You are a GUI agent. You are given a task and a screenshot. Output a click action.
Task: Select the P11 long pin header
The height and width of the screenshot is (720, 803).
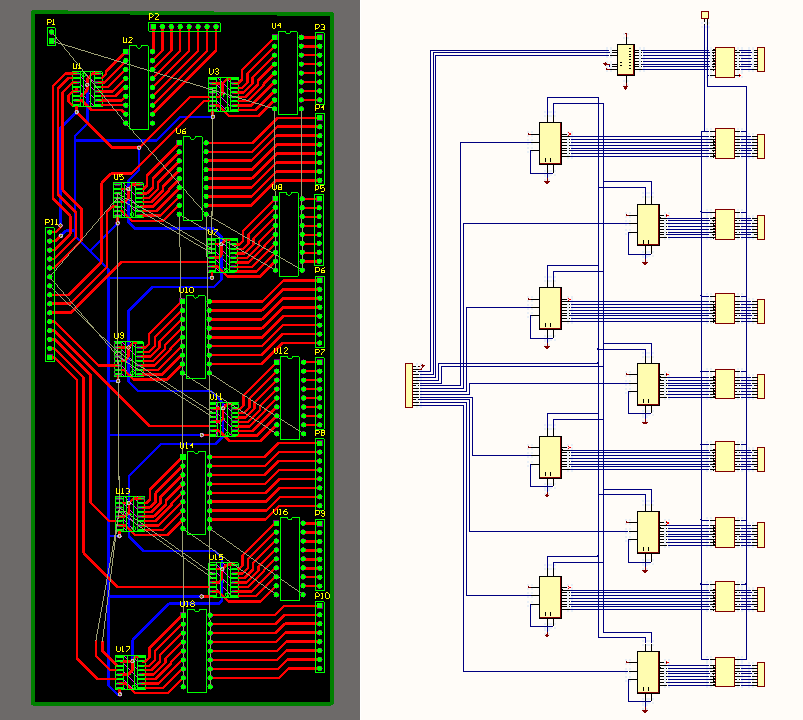51,294
